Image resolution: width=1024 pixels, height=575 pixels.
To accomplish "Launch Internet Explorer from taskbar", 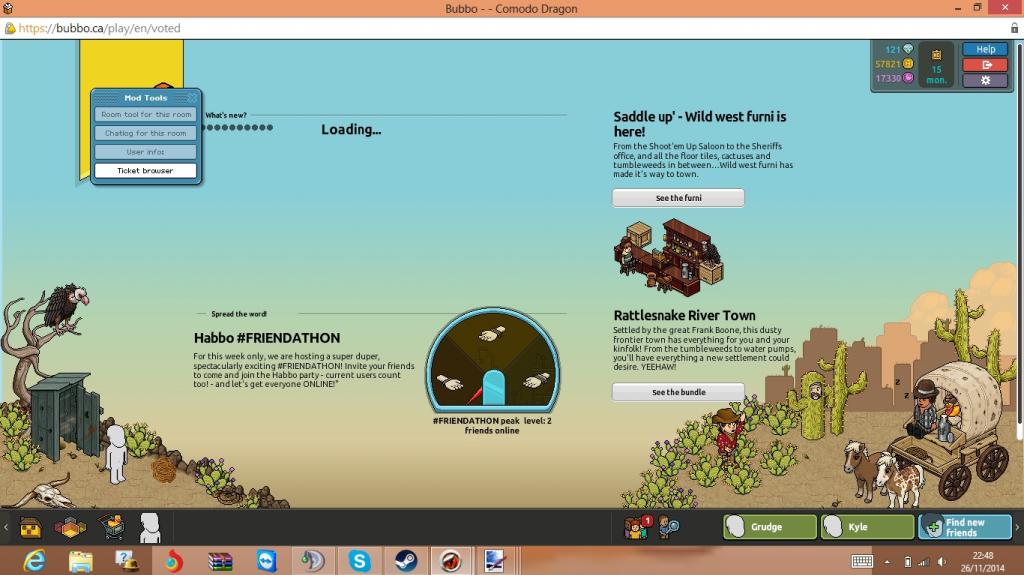I will click(x=34, y=561).
